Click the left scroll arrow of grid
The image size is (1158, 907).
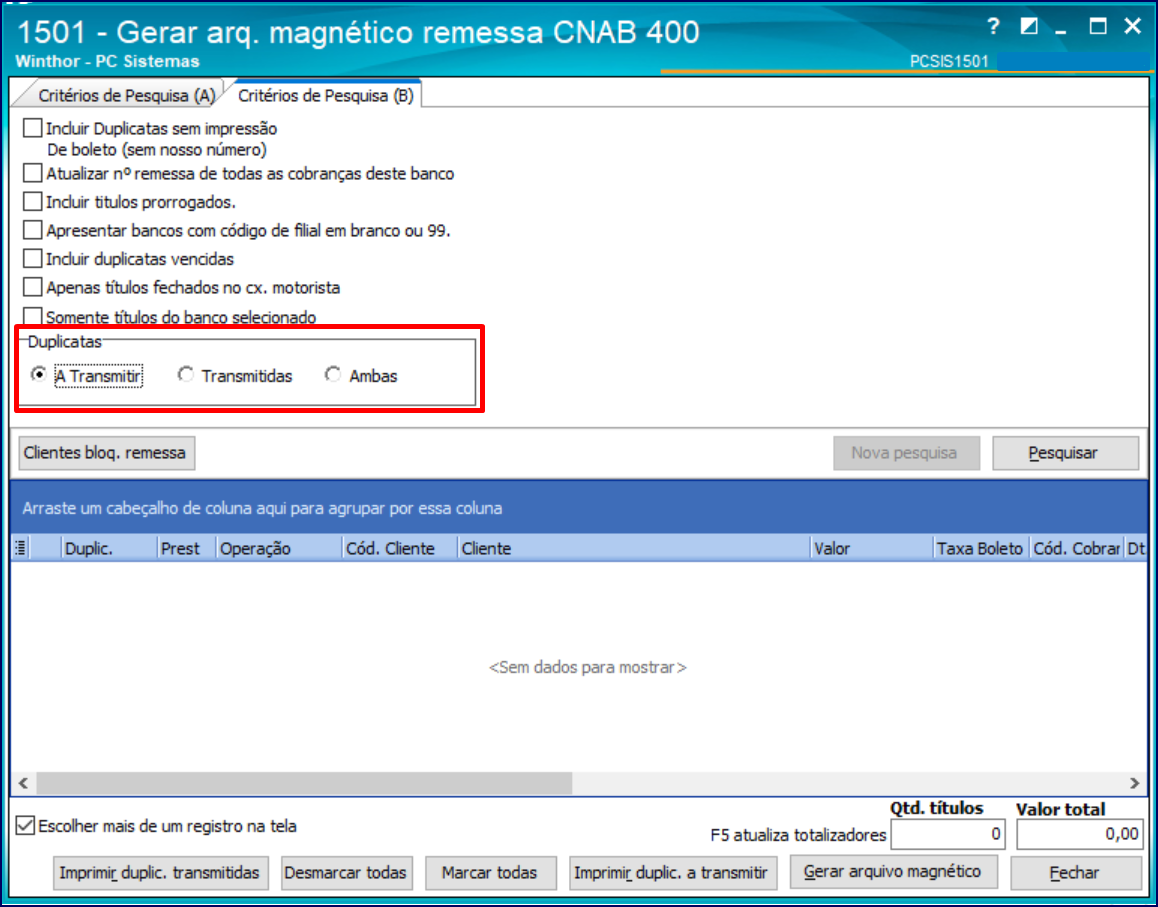(24, 783)
